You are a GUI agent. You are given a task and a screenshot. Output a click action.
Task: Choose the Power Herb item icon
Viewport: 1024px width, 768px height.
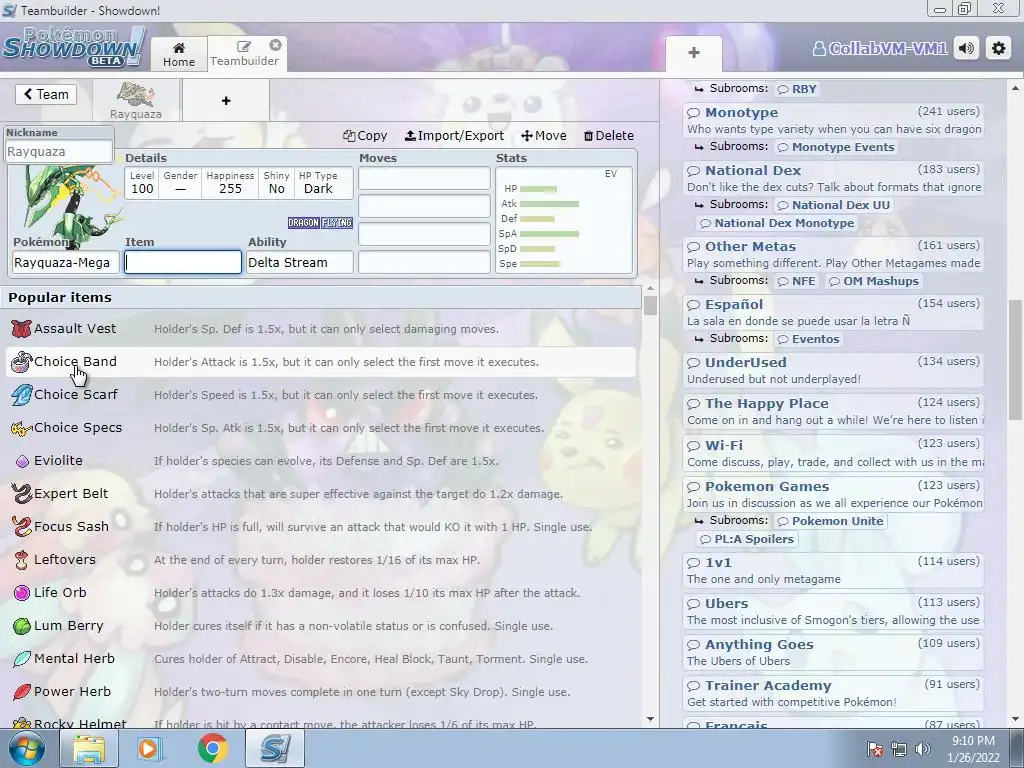22,692
